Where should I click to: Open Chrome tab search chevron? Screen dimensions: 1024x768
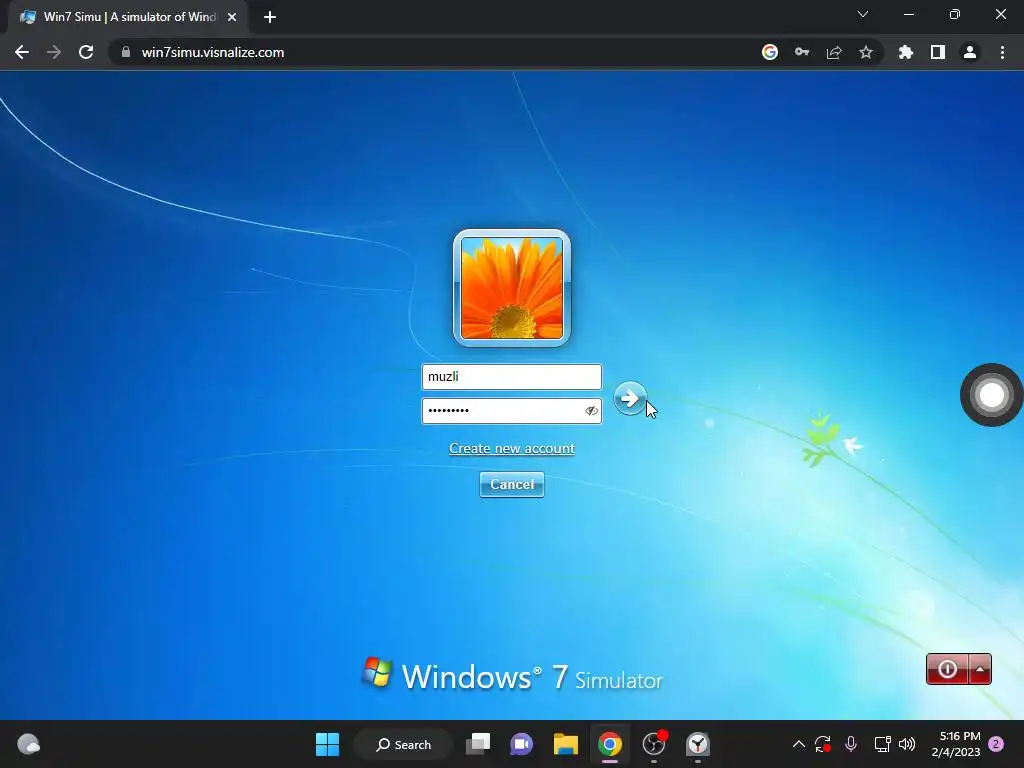863,14
